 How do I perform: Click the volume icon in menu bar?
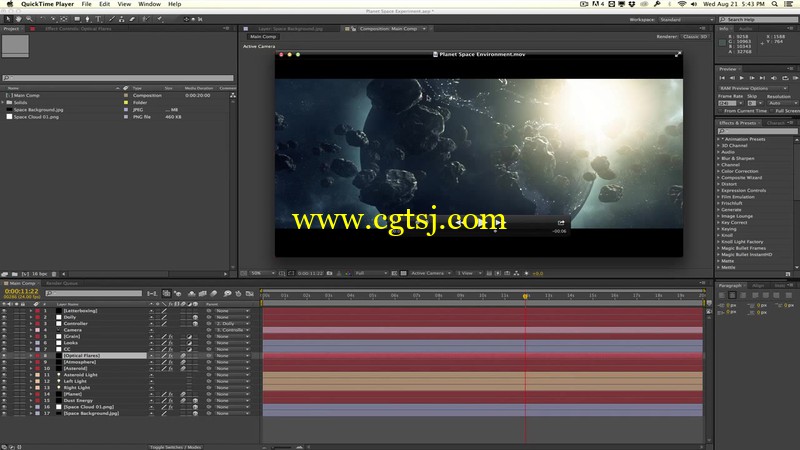[694, 4]
